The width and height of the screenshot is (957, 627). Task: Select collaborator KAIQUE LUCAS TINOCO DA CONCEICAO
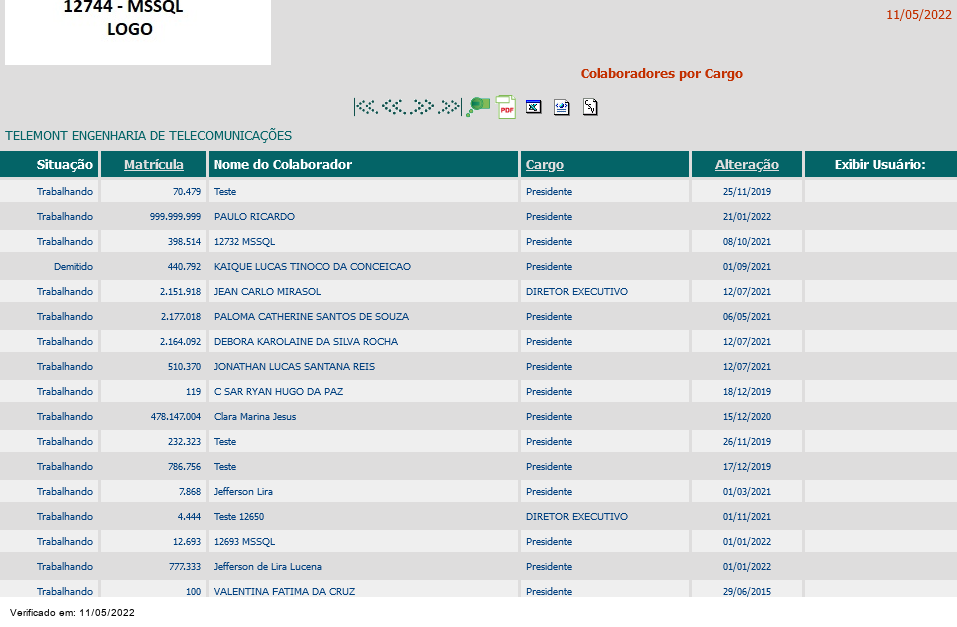(312, 267)
